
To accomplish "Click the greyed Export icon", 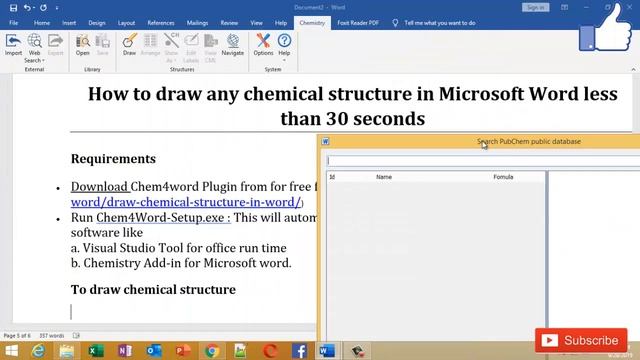I will pyautogui.click(x=56, y=45).
